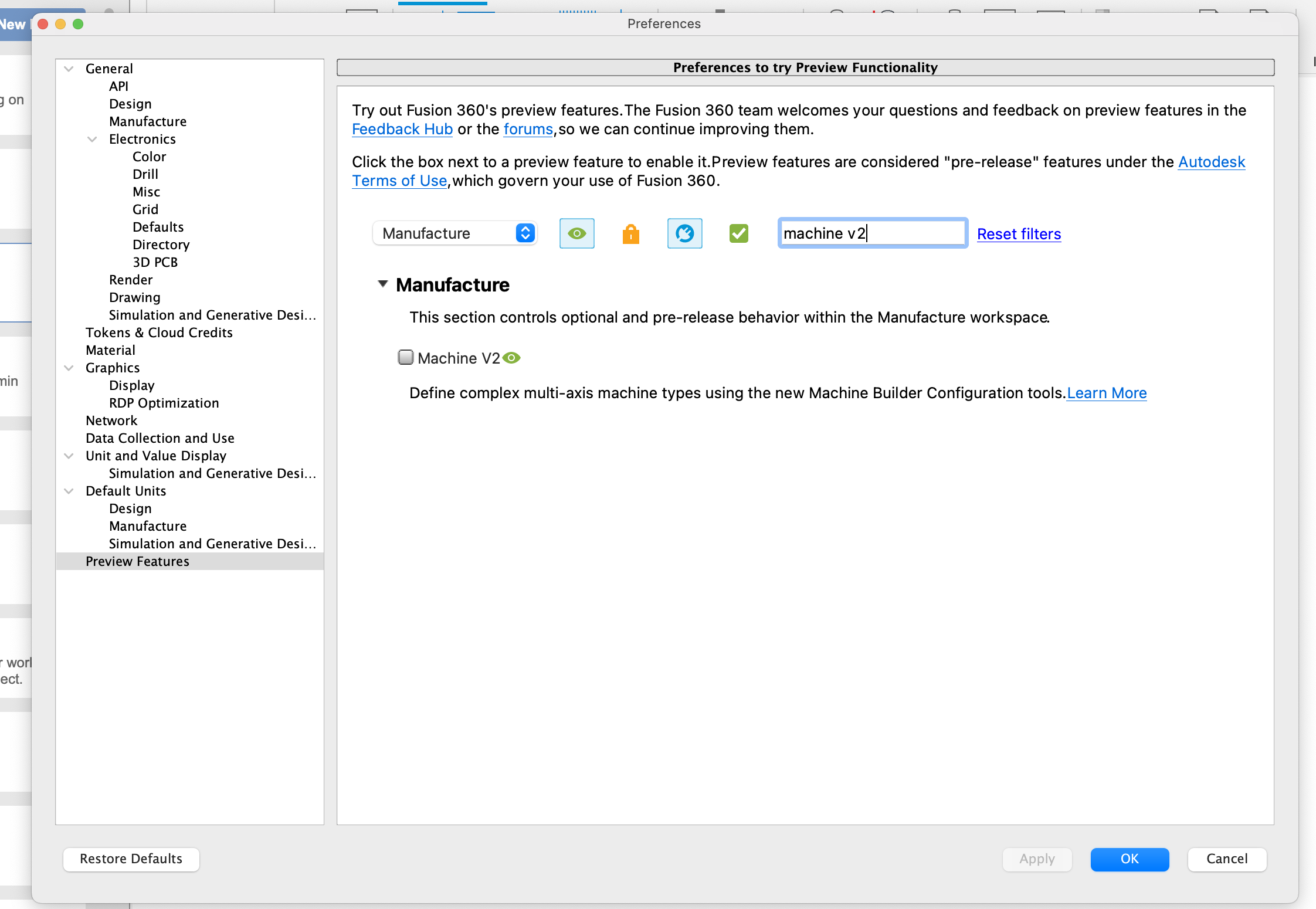Image resolution: width=1316 pixels, height=909 pixels.
Task: Collapse the General tree node
Action: click(69, 69)
